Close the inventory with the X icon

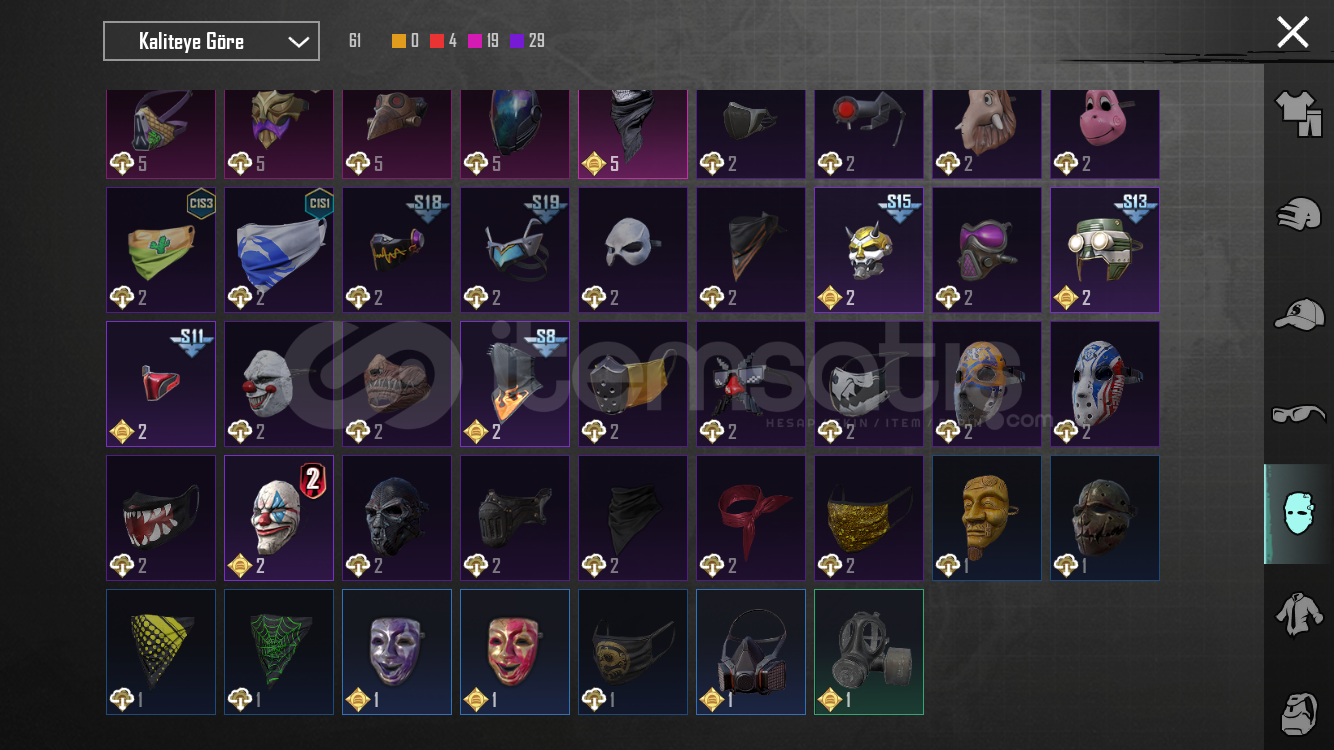click(1292, 32)
